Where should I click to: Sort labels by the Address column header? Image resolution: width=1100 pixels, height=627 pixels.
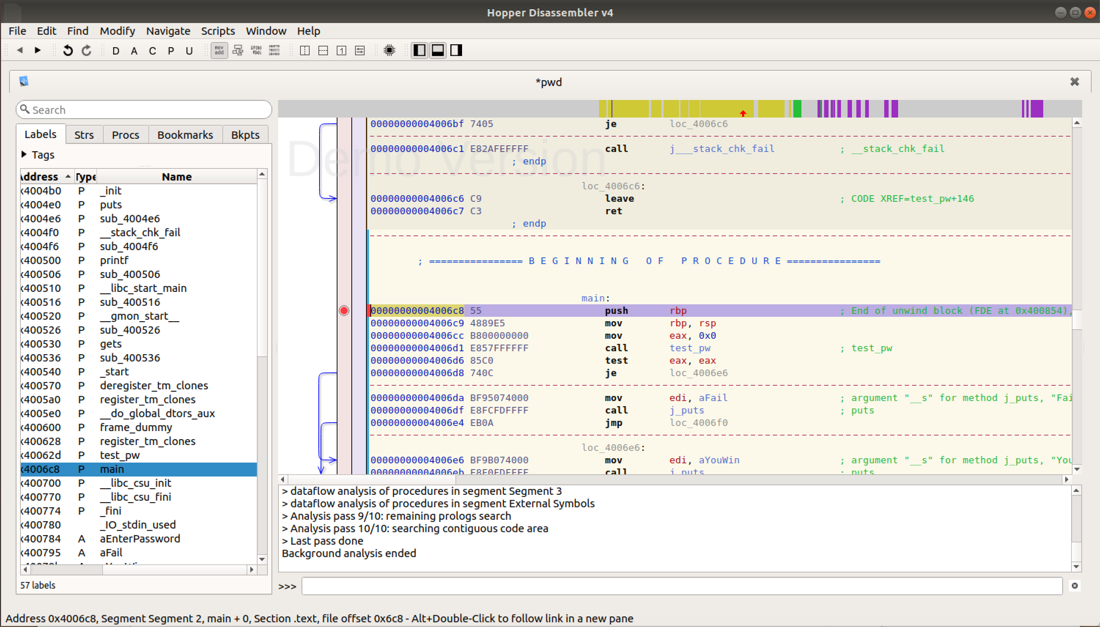[x=40, y=177]
